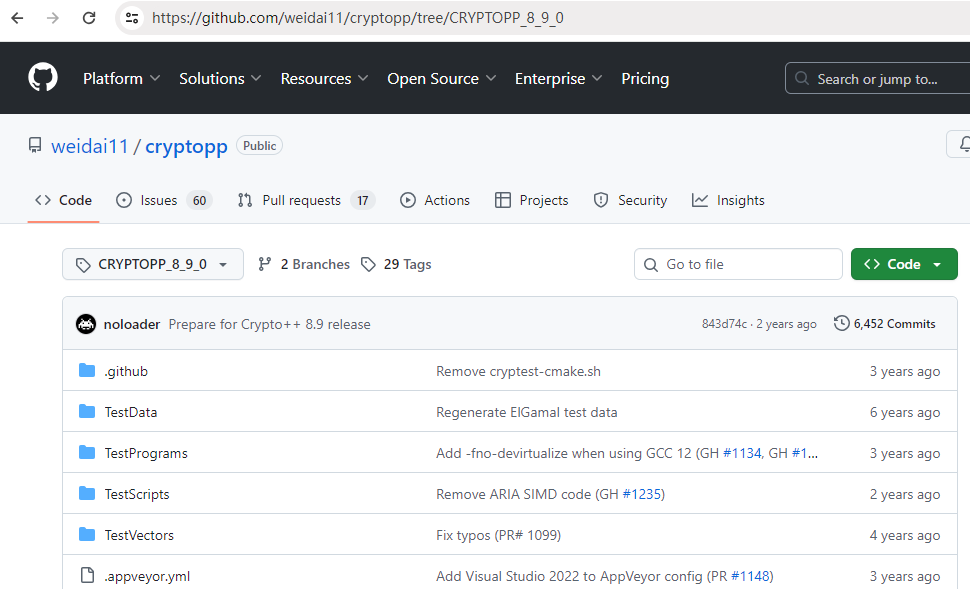Open the Actions tab

(x=435, y=200)
